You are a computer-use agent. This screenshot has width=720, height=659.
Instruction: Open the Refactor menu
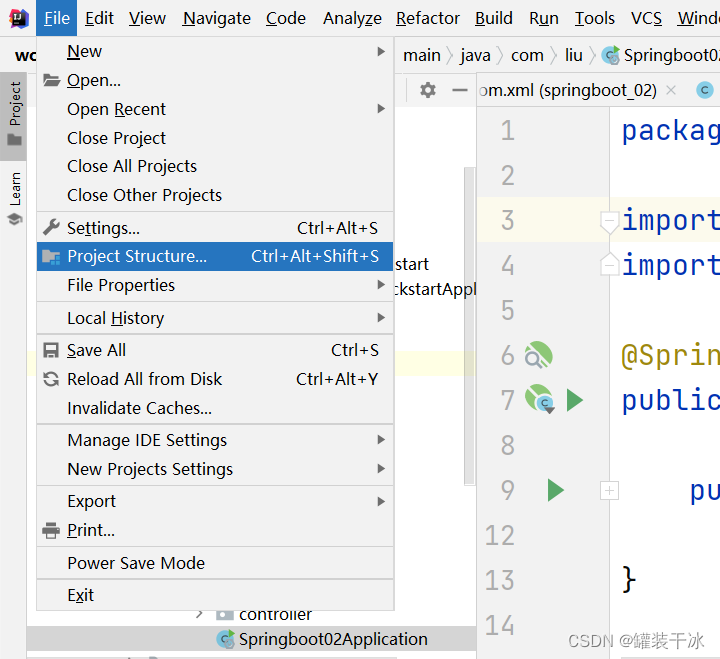428,18
